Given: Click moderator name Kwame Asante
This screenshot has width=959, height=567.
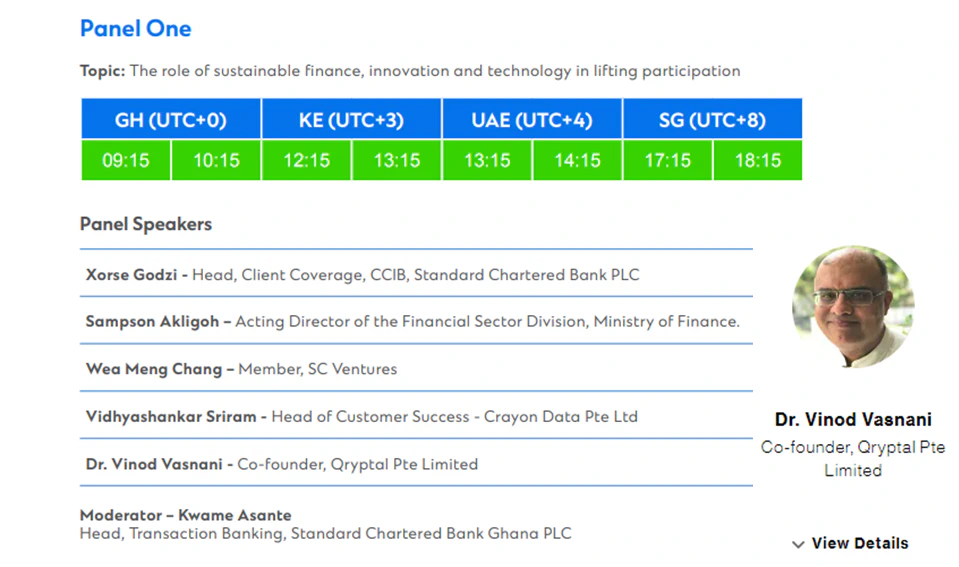Looking at the screenshot, I should 235,516.
